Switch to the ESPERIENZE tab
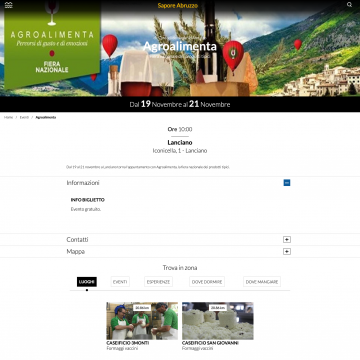360x360 pixels. (158, 282)
